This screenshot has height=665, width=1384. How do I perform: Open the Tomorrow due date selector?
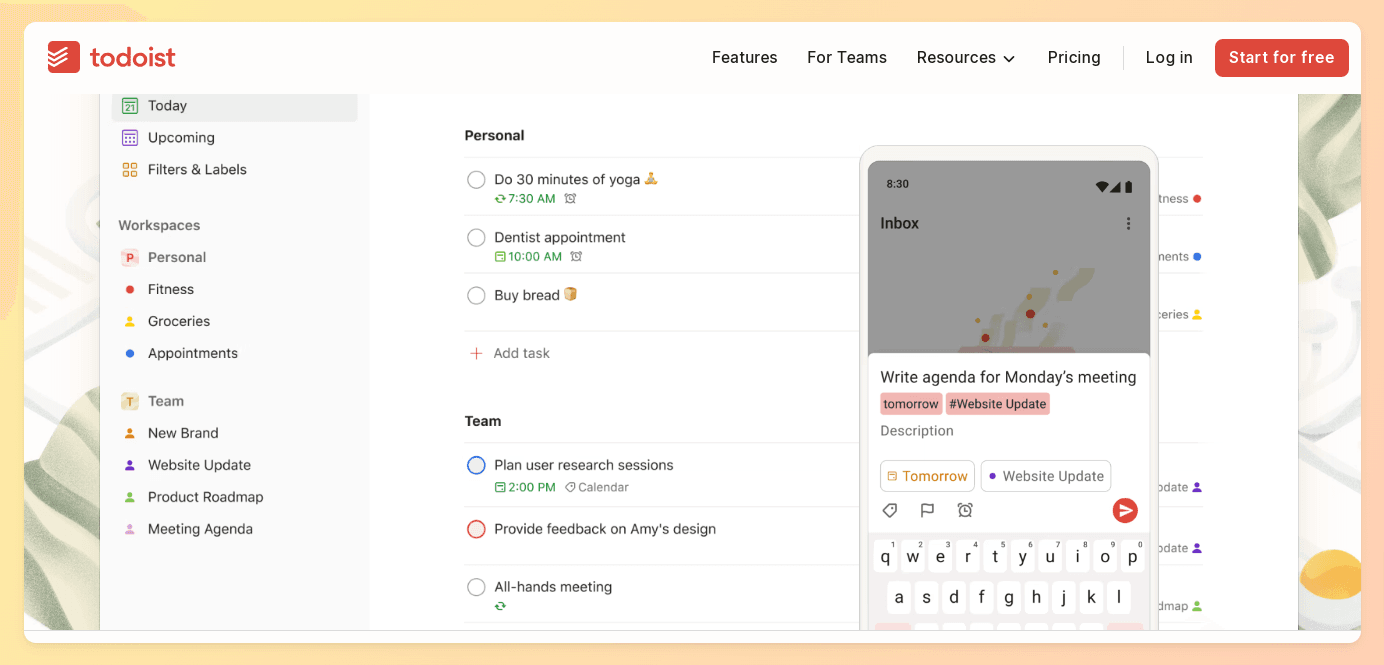(926, 476)
